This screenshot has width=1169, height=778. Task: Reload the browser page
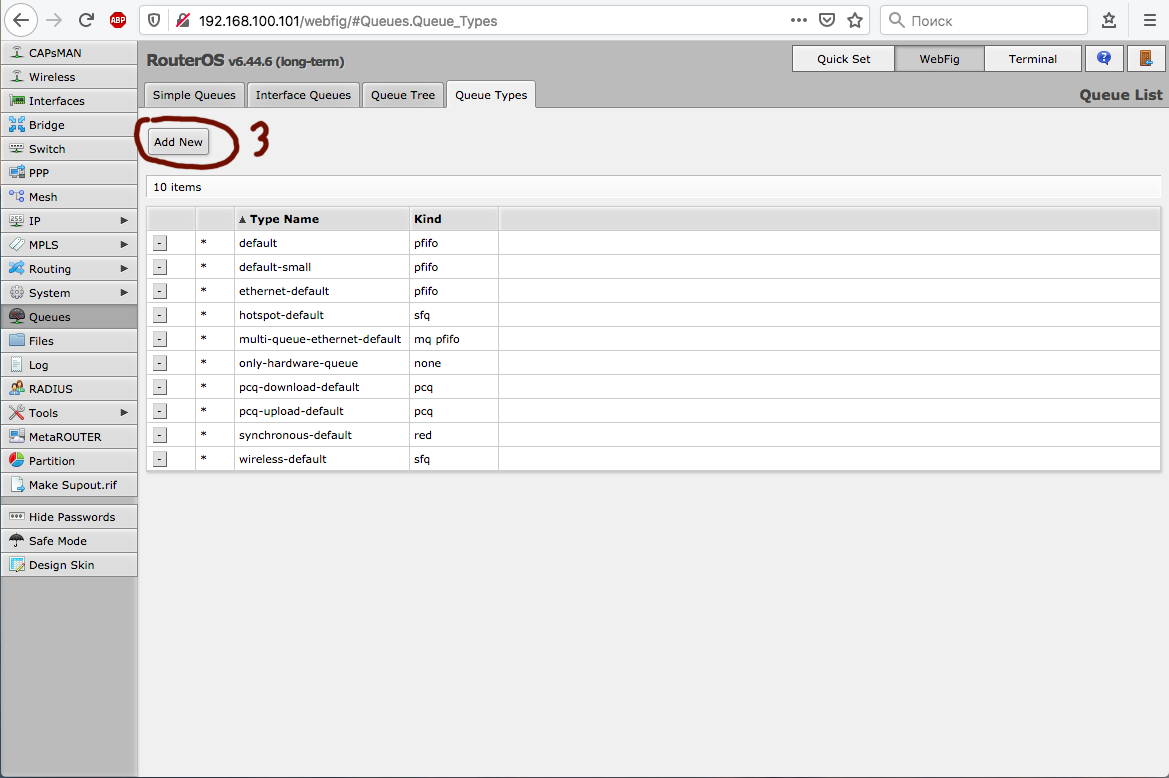(x=86, y=20)
